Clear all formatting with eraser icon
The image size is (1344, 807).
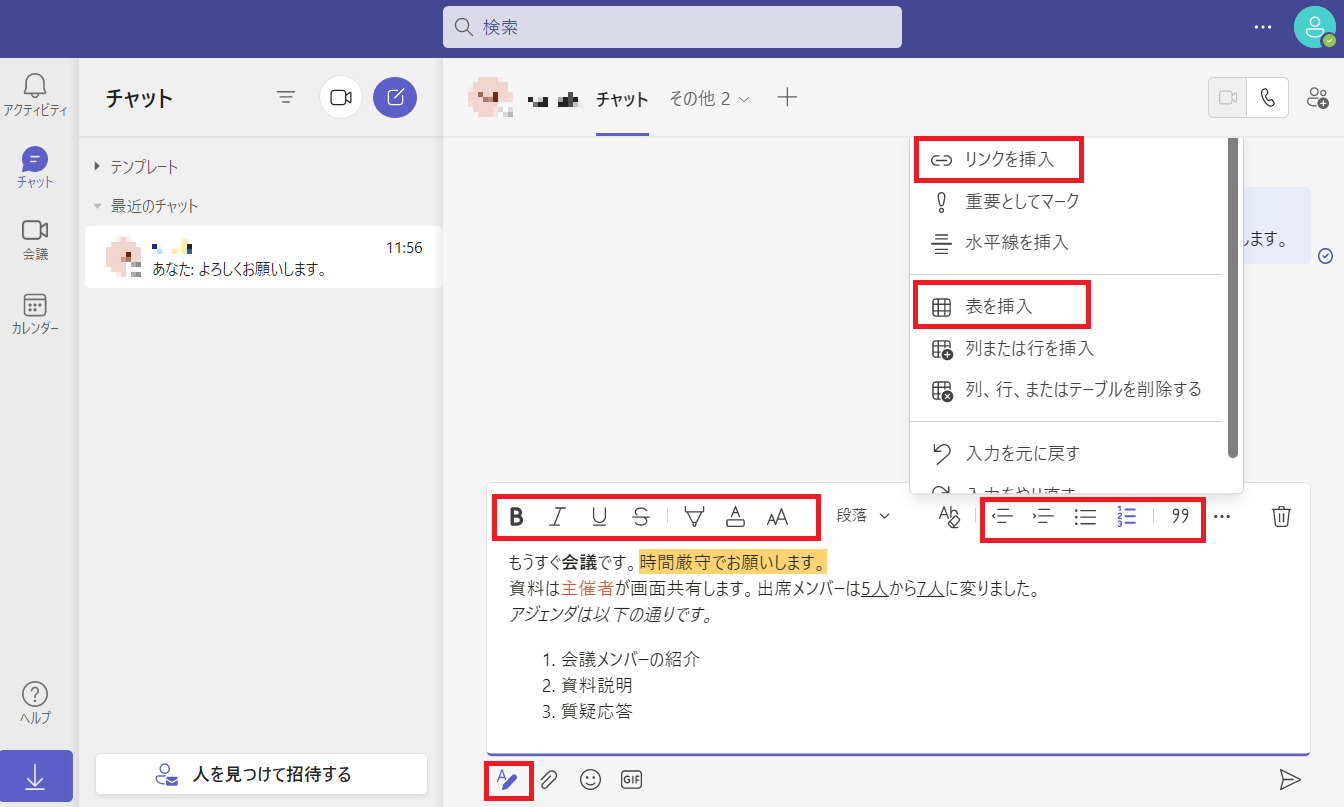[948, 517]
